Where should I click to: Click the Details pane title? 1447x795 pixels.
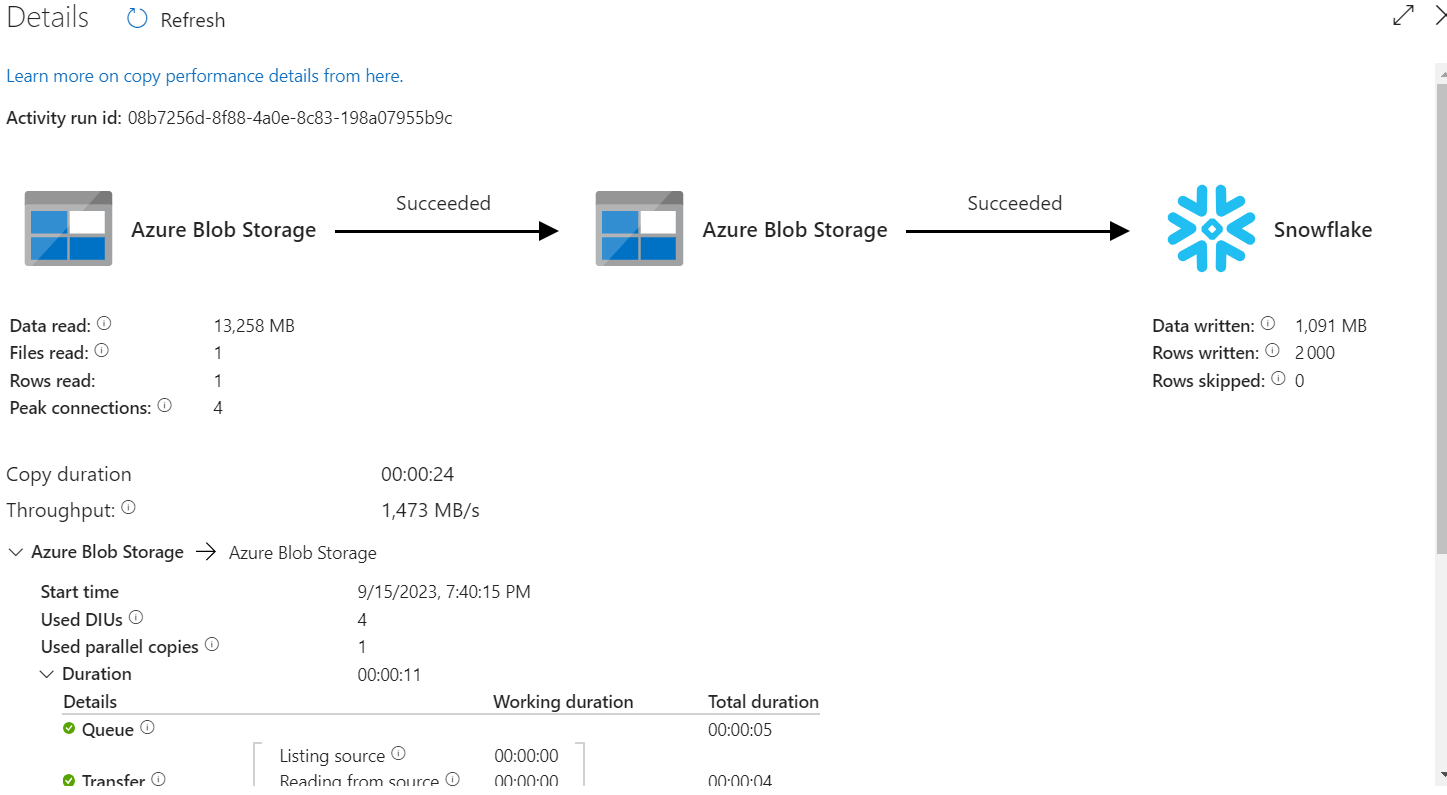[x=48, y=18]
